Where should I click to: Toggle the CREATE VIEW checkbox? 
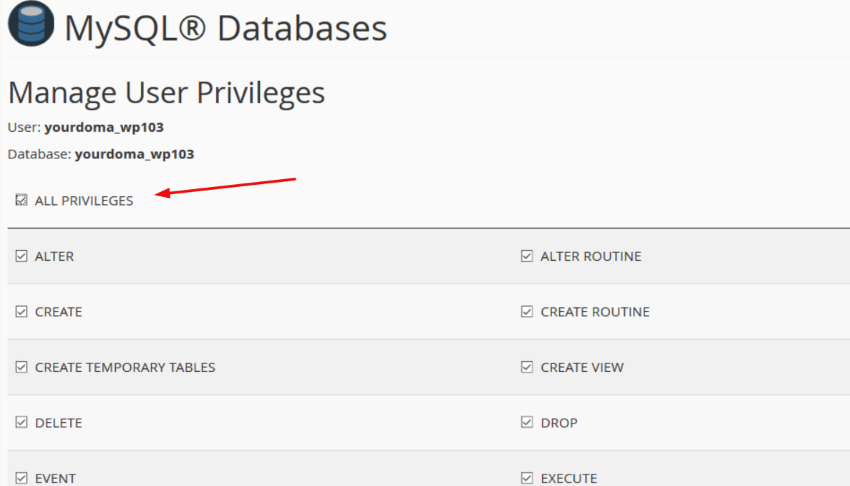[x=527, y=367]
